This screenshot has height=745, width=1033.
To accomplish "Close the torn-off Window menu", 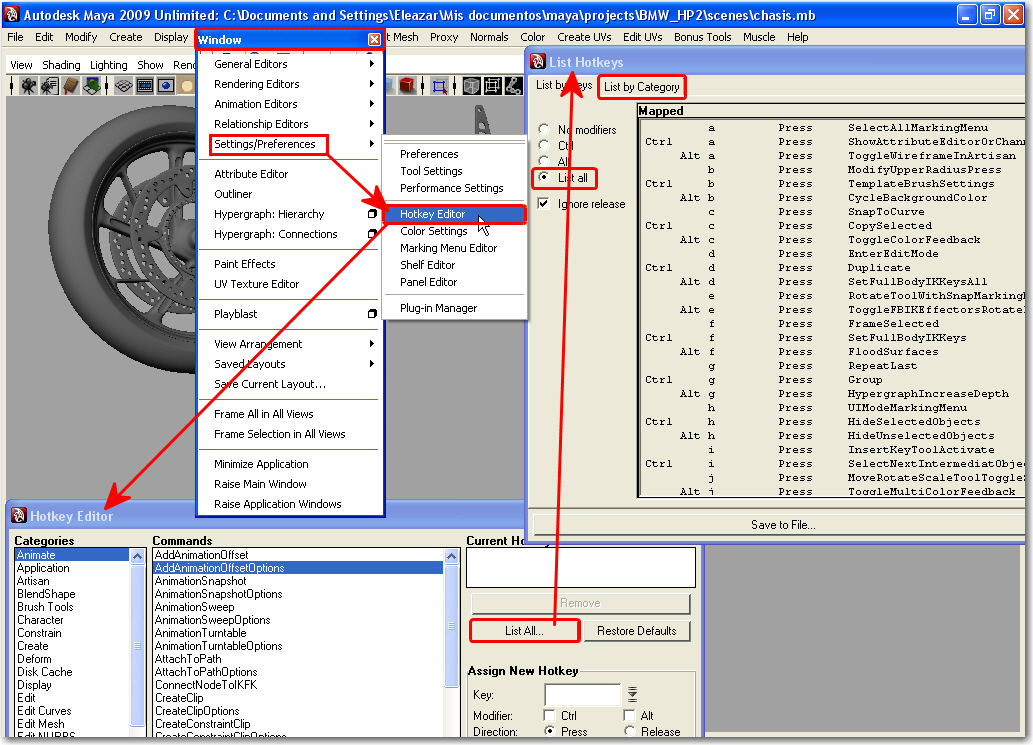I will [374, 40].
